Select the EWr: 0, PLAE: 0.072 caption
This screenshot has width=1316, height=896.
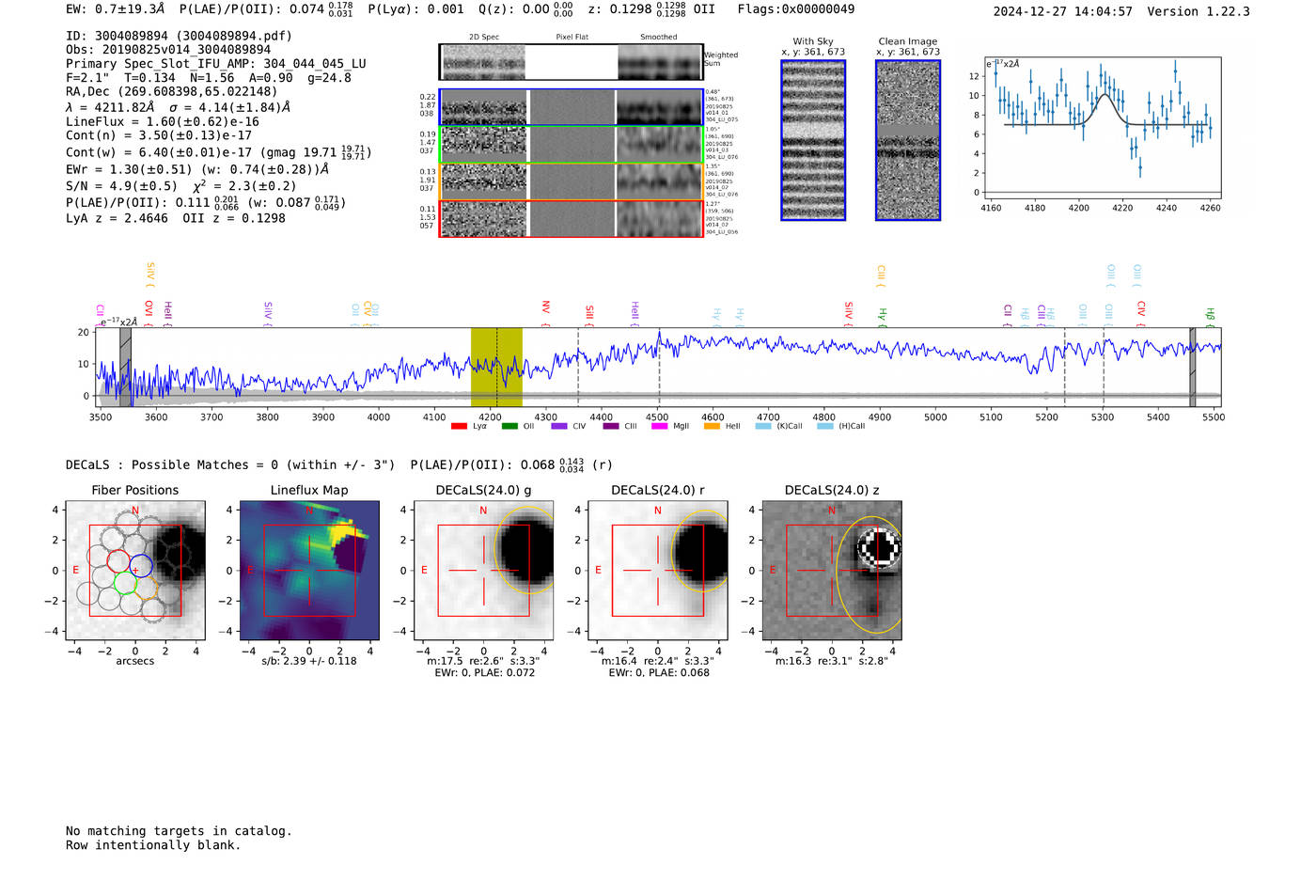(x=484, y=673)
